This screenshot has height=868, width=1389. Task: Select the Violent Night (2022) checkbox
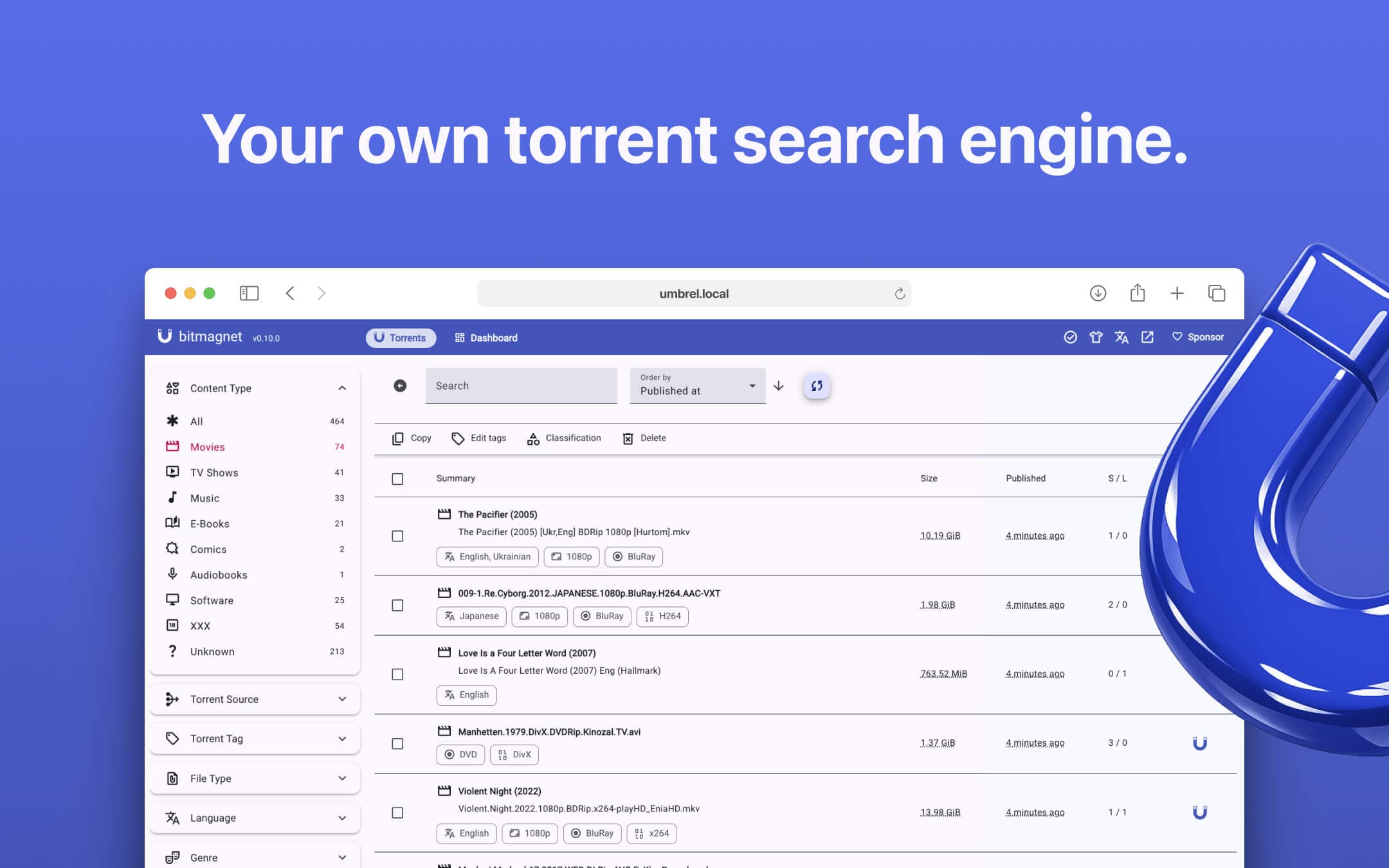coord(397,813)
